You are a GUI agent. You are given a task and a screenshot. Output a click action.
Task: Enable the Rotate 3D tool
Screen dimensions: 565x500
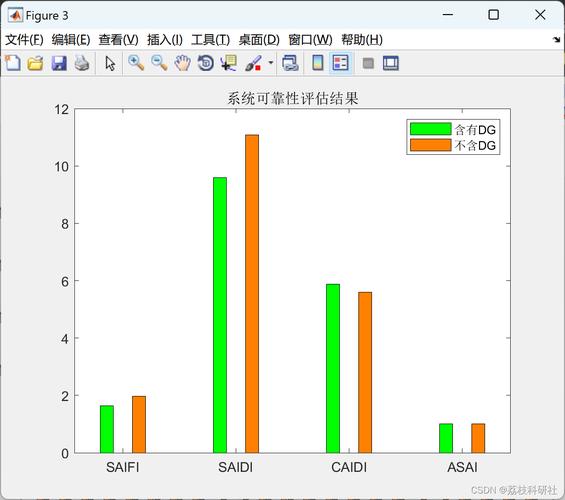[206, 63]
